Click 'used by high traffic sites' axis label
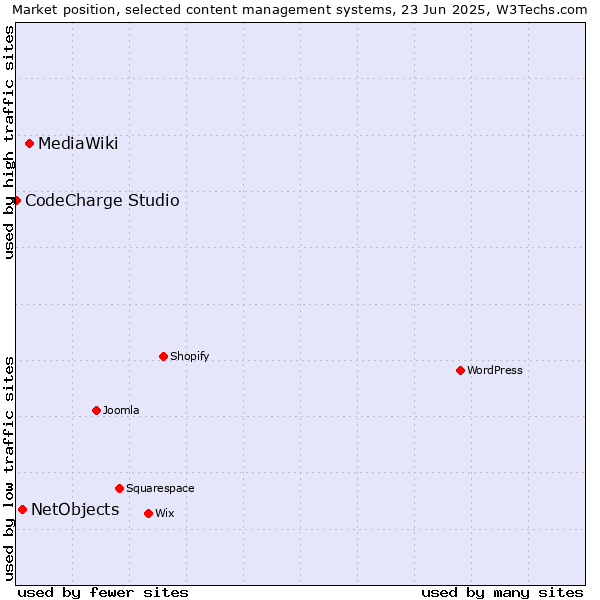600x600 pixels. pos(8,142)
